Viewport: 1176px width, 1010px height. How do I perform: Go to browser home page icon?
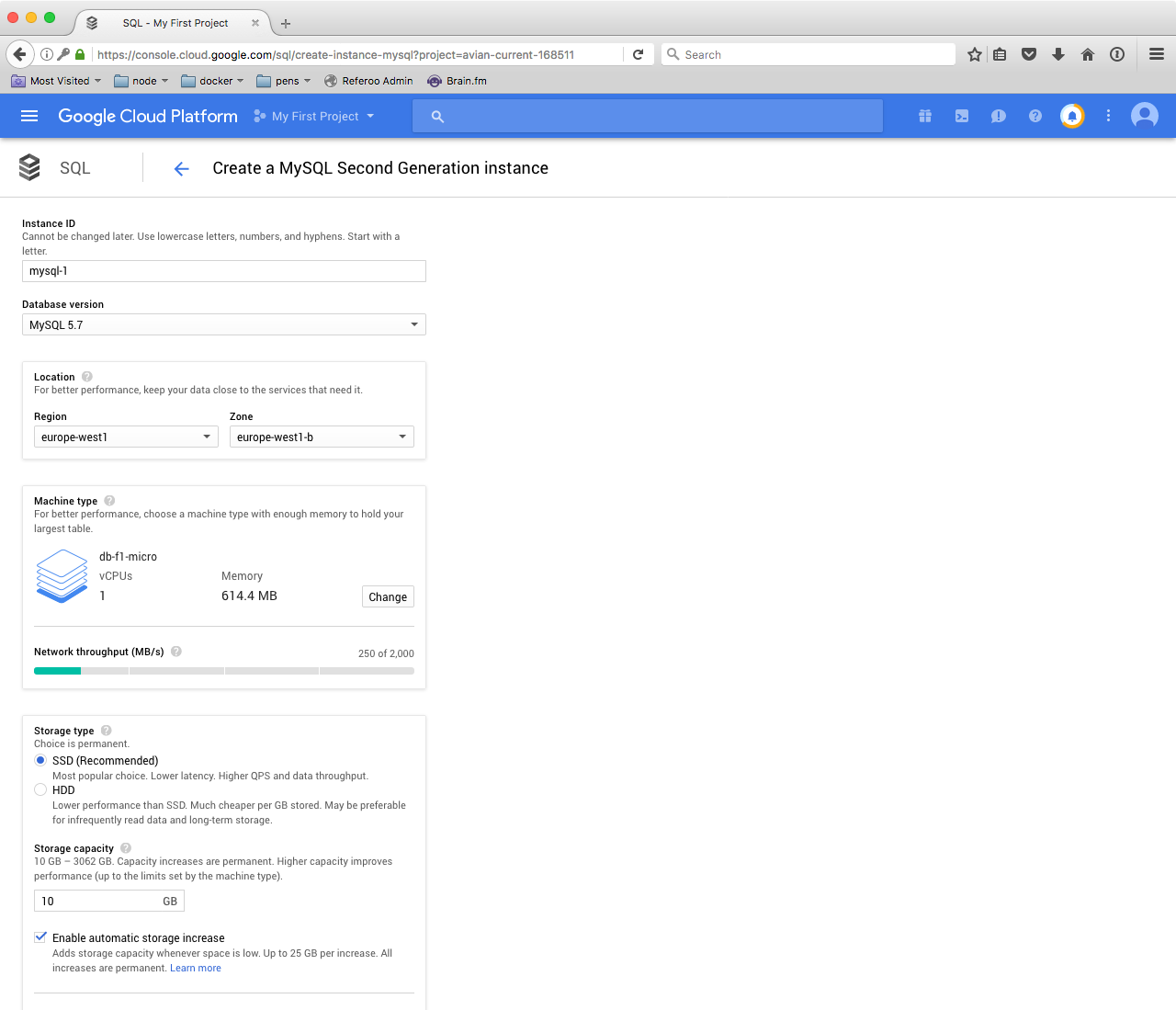pyautogui.click(x=1088, y=54)
